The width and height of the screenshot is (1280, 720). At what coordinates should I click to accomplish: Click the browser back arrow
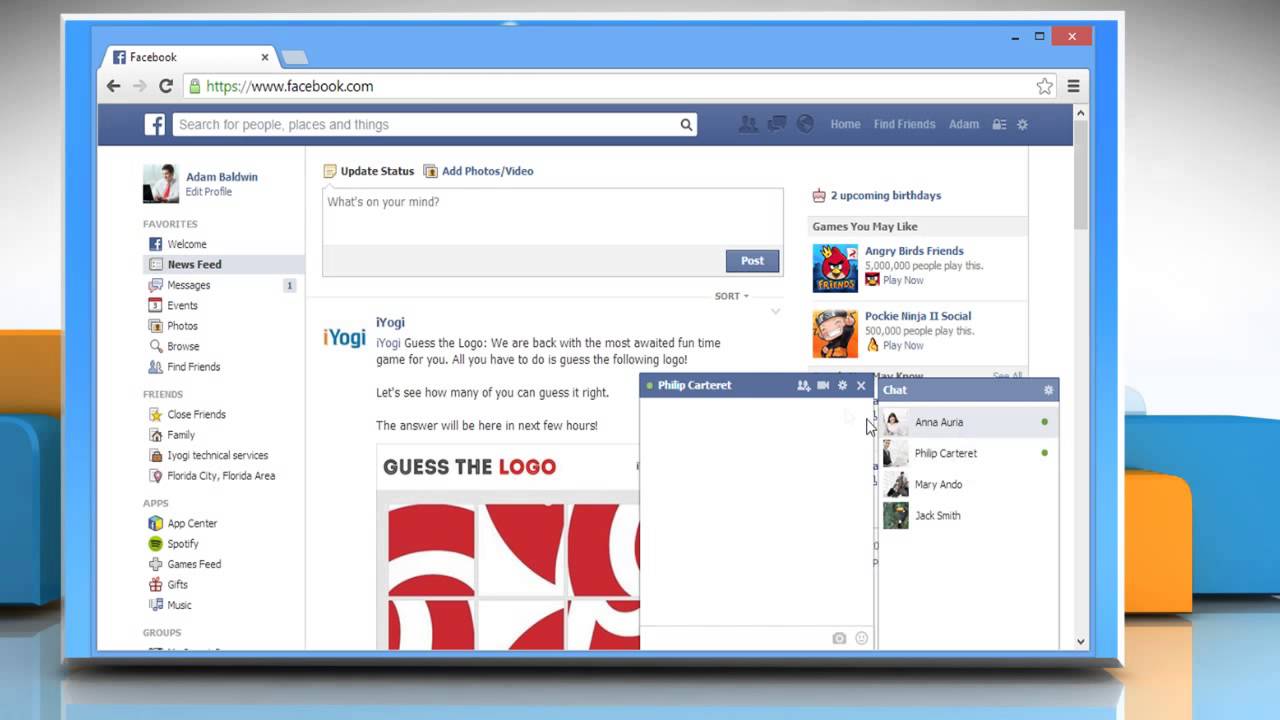tap(114, 86)
